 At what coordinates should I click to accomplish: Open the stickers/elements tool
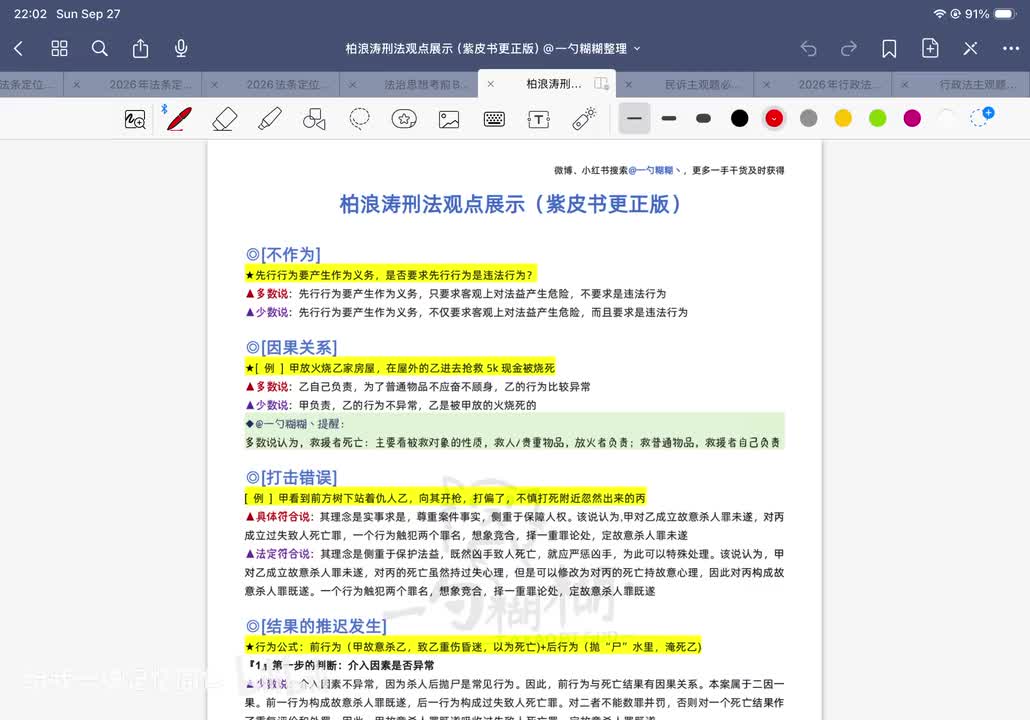(404, 119)
